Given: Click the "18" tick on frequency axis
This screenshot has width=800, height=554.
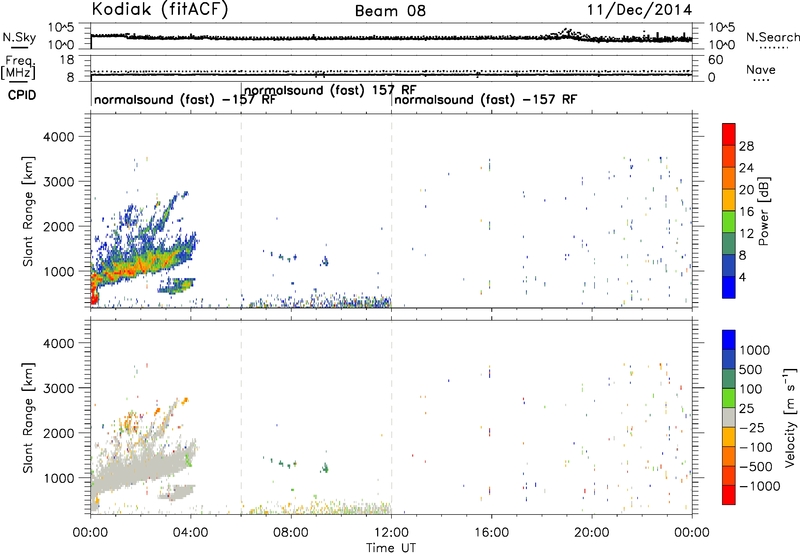Looking at the screenshot, I should click(x=66, y=60).
